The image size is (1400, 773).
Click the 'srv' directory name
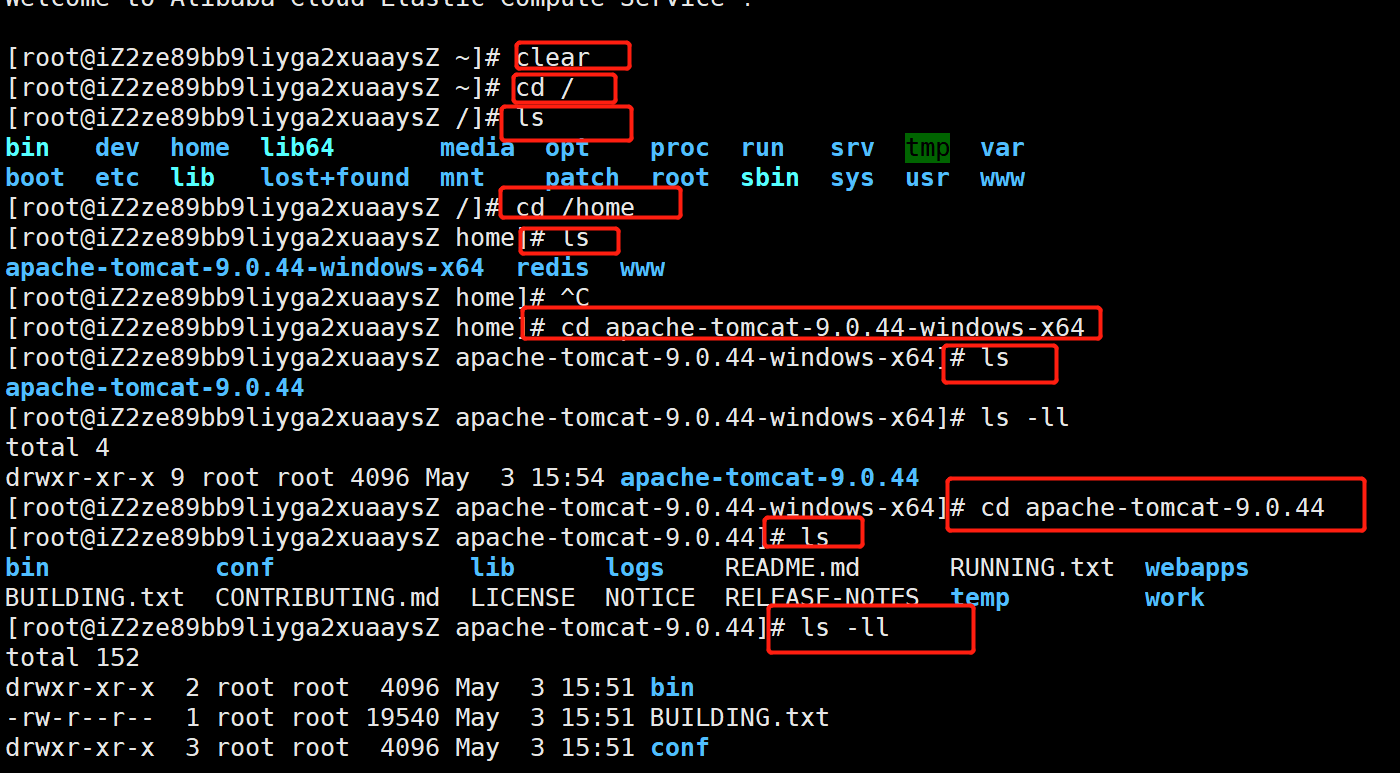click(x=852, y=148)
